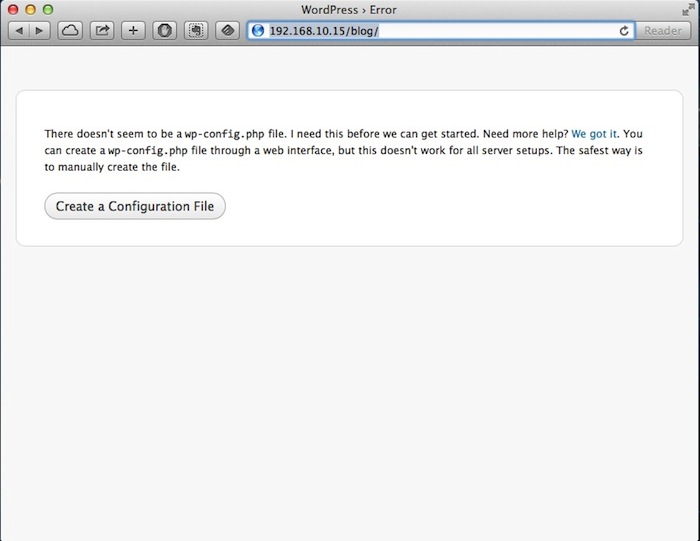Open the stop-sign hand extension icon
The height and width of the screenshot is (541, 700).
pos(166,31)
